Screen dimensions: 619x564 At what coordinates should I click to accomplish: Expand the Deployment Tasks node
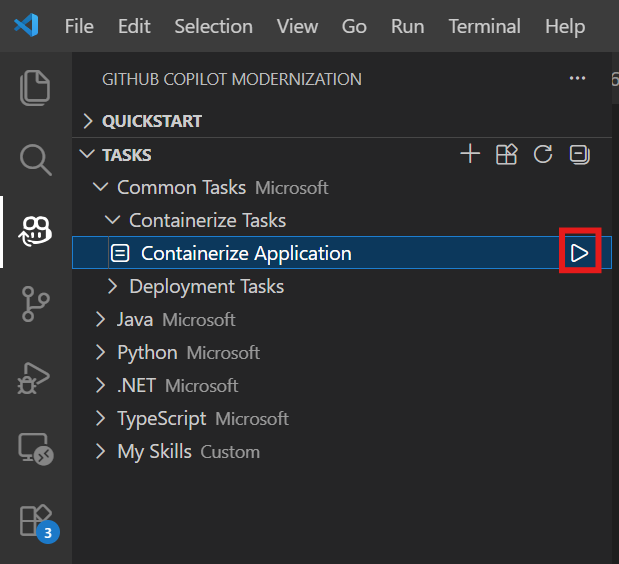[113, 286]
